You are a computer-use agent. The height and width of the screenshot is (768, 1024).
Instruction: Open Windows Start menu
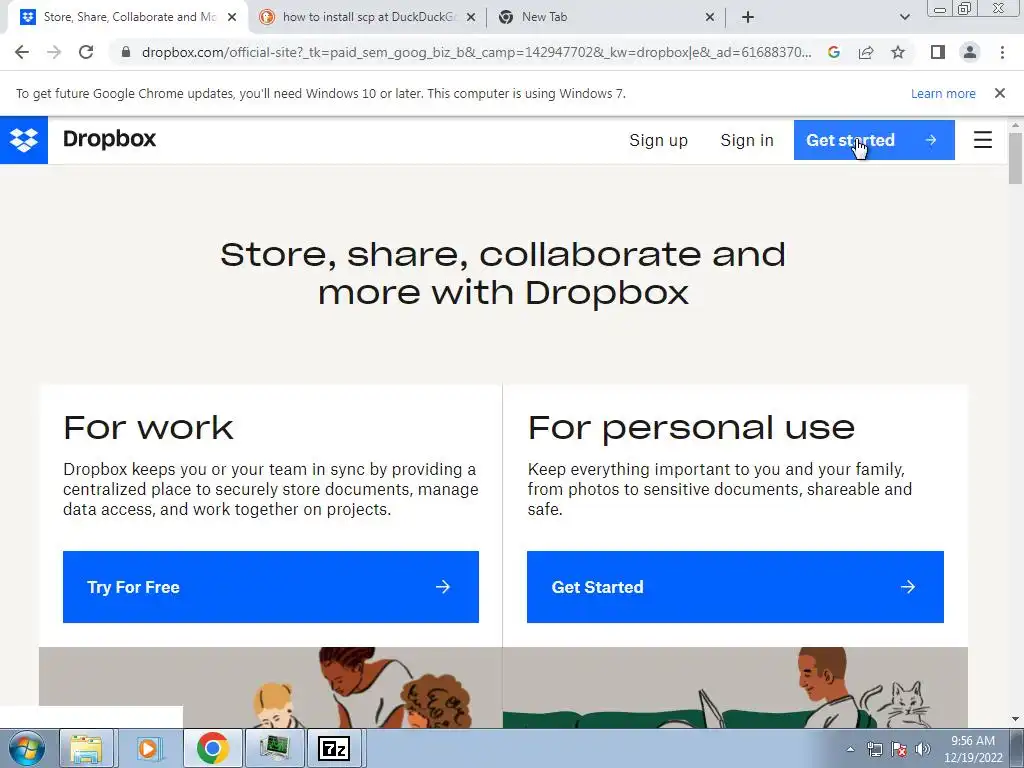[27, 748]
